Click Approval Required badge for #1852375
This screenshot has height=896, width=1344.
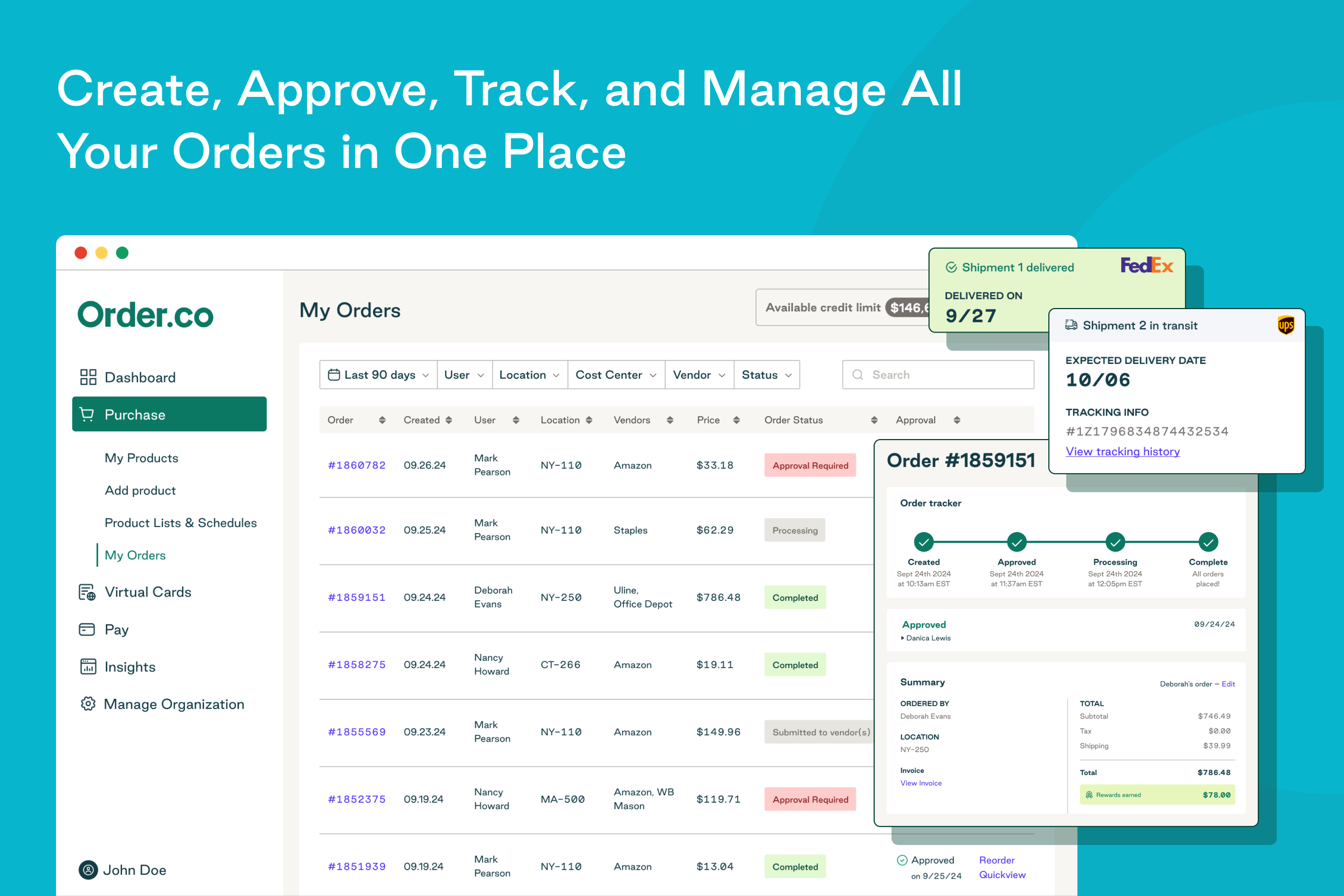pos(810,800)
